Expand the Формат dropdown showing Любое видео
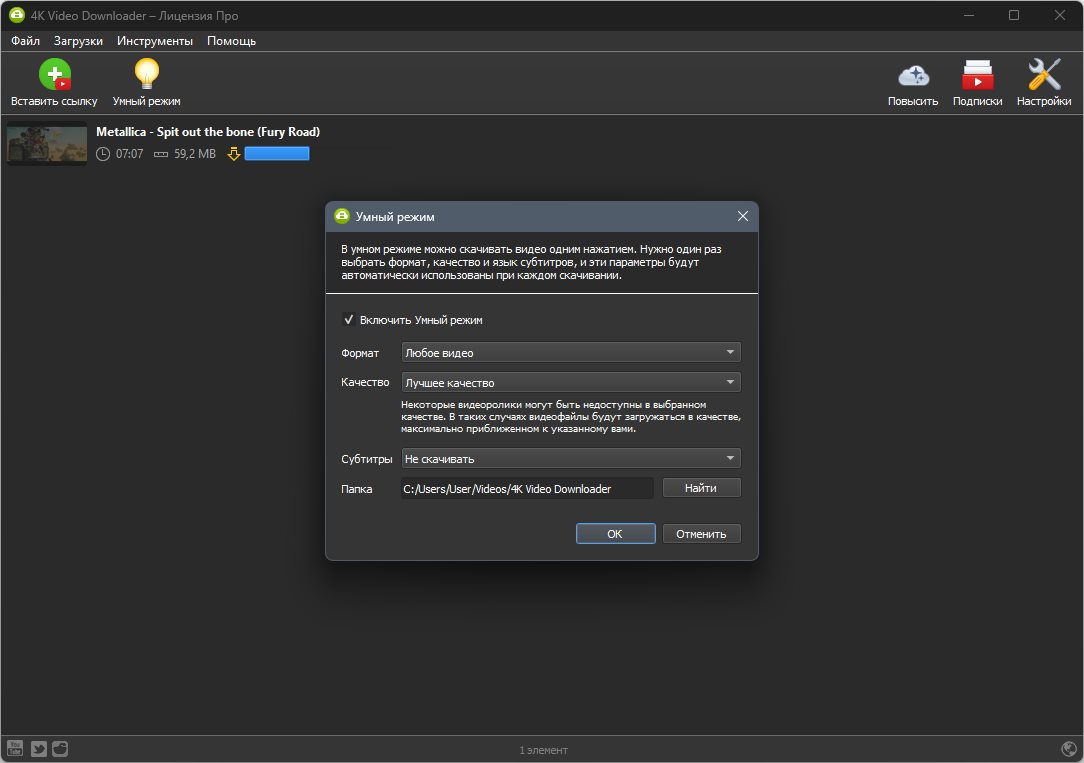 [571, 352]
